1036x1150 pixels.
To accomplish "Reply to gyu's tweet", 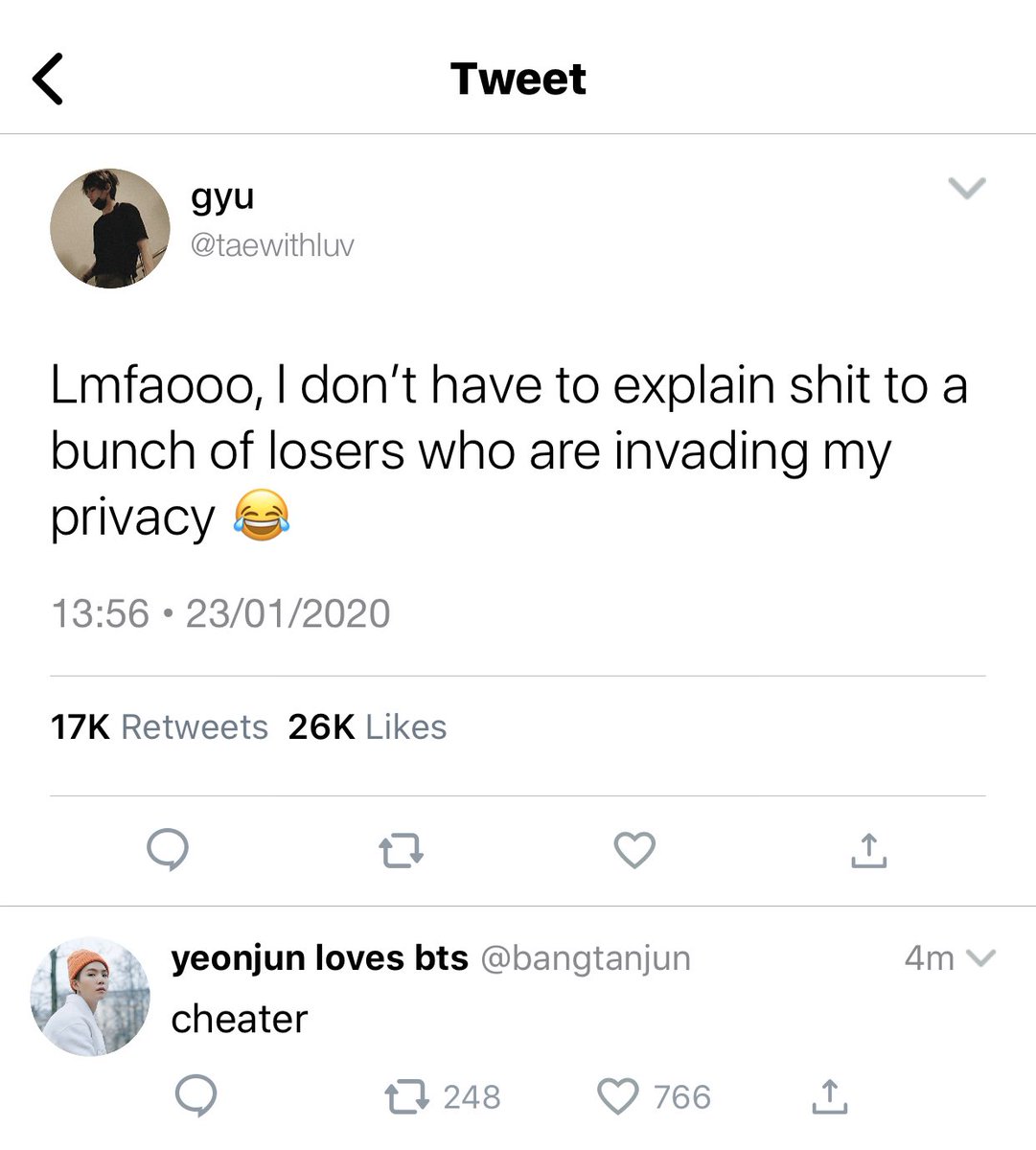I will [x=168, y=850].
